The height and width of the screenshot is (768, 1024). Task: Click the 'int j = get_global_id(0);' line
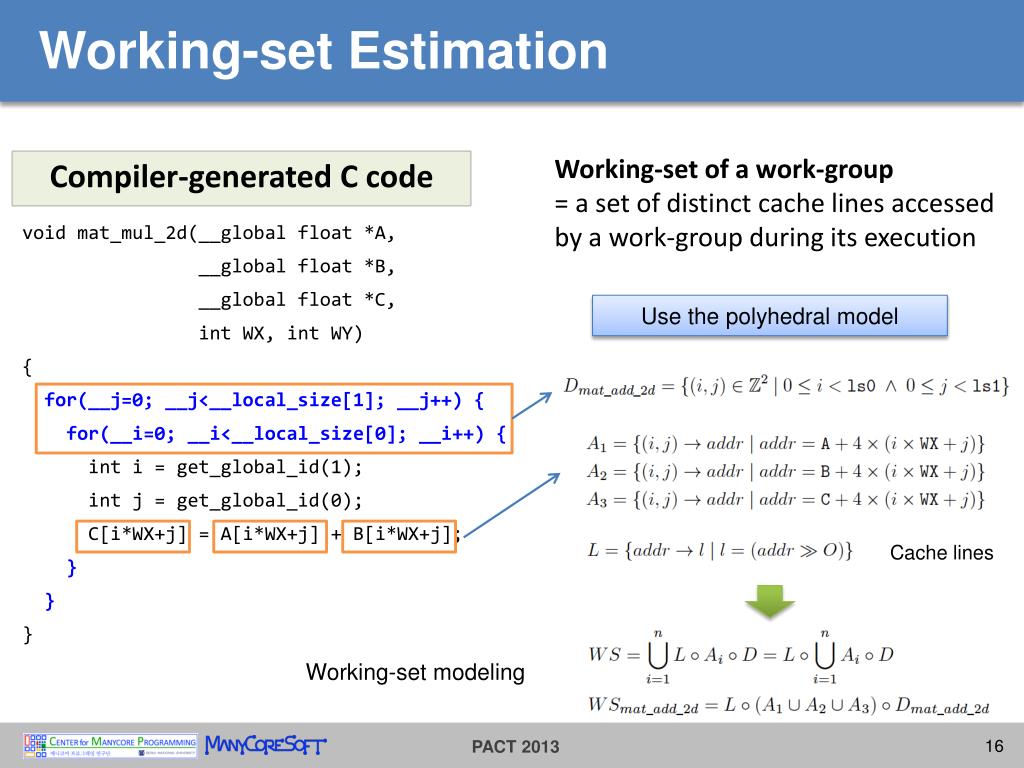click(225, 500)
